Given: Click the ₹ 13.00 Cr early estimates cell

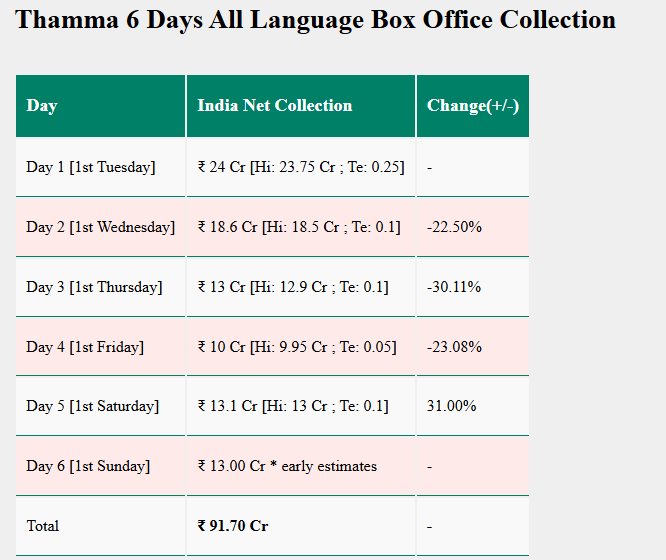Looking at the screenshot, I should tap(287, 466).
